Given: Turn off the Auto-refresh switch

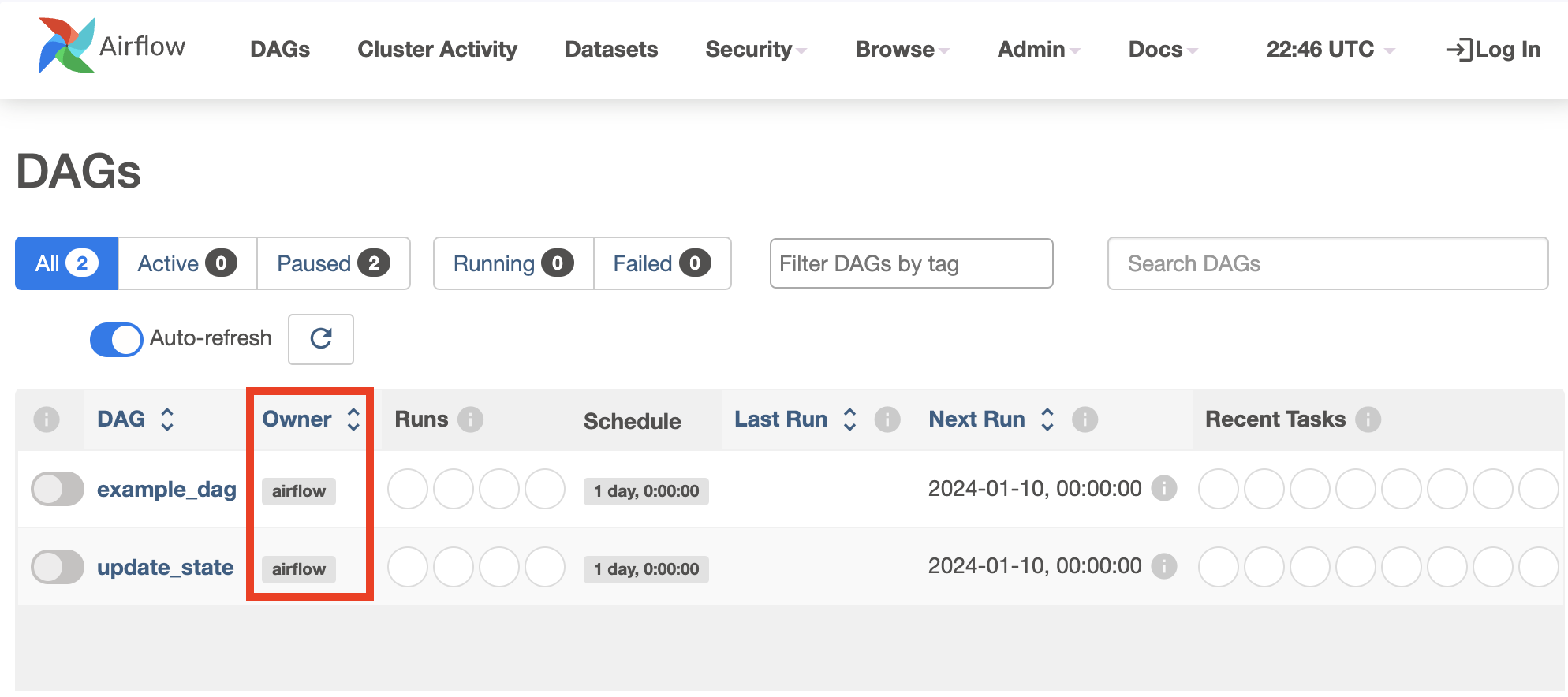Looking at the screenshot, I should [117, 340].
